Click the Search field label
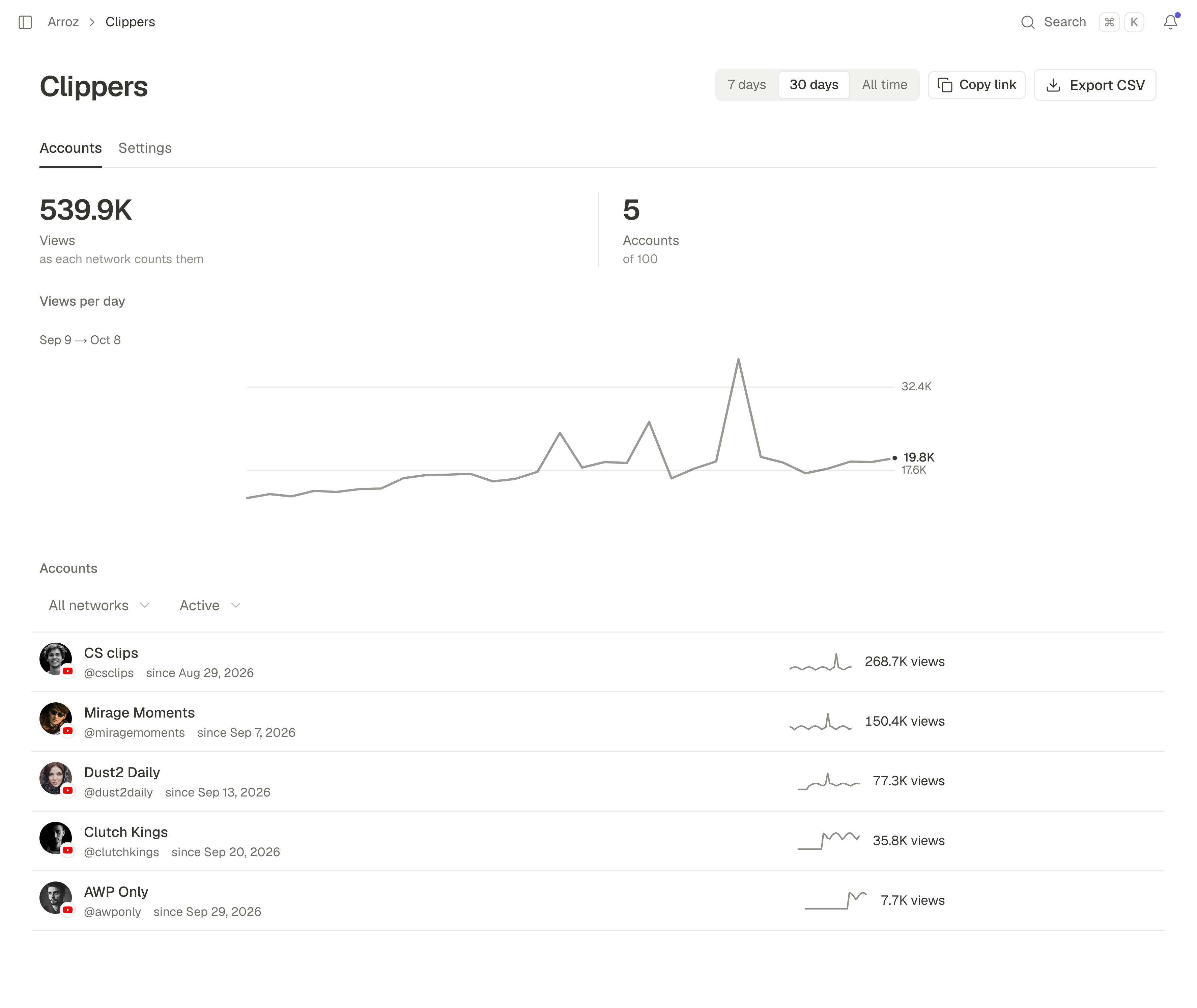The image size is (1197, 1008). (1064, 22)
